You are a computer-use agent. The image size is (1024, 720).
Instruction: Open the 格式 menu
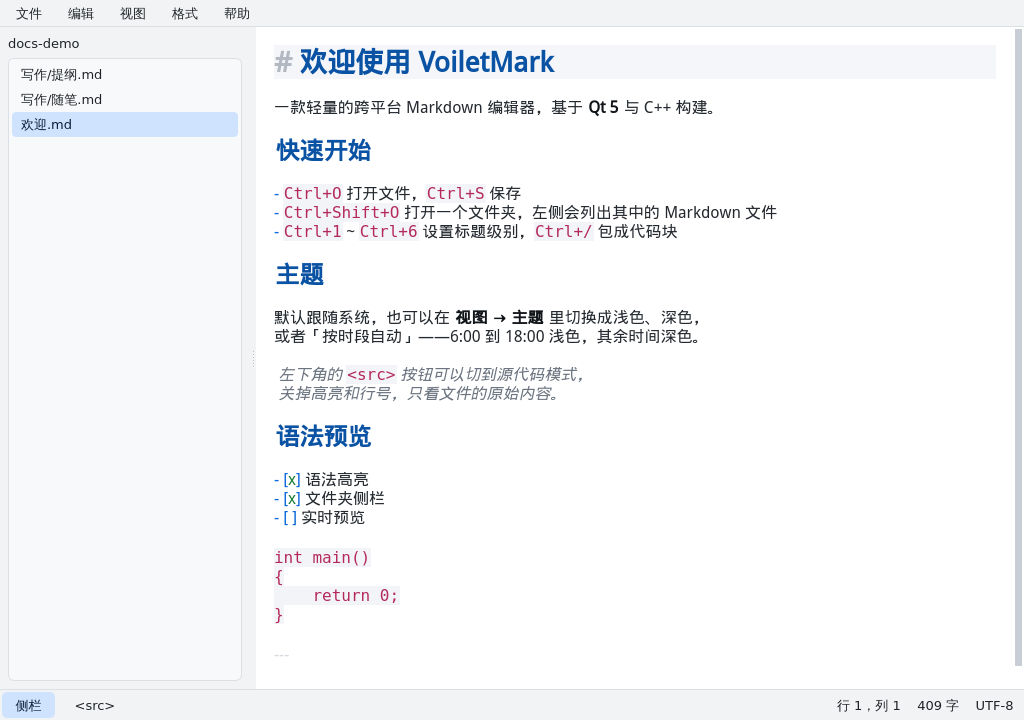(185, 14)
